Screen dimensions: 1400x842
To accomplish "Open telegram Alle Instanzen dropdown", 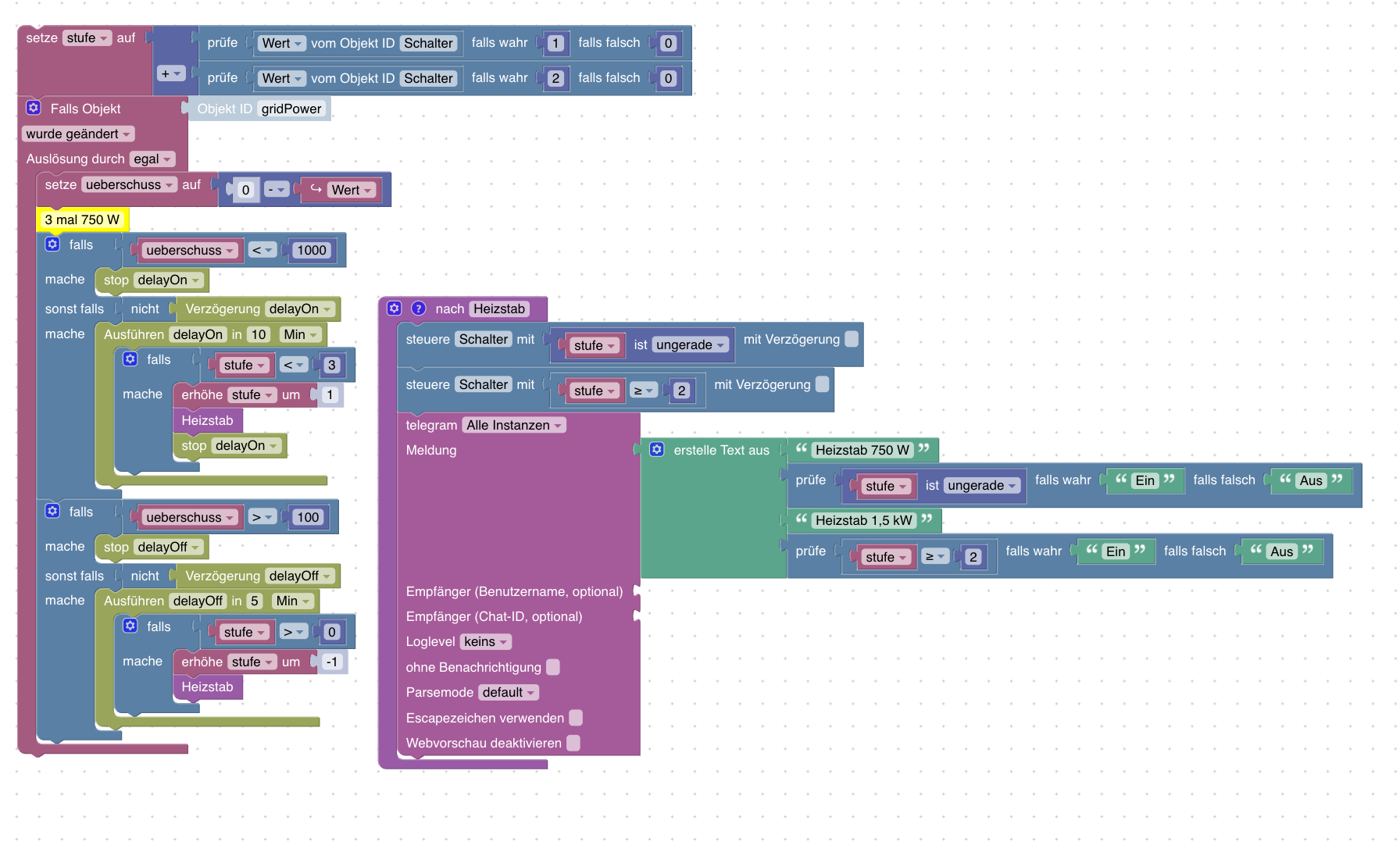I will point(514,425).
